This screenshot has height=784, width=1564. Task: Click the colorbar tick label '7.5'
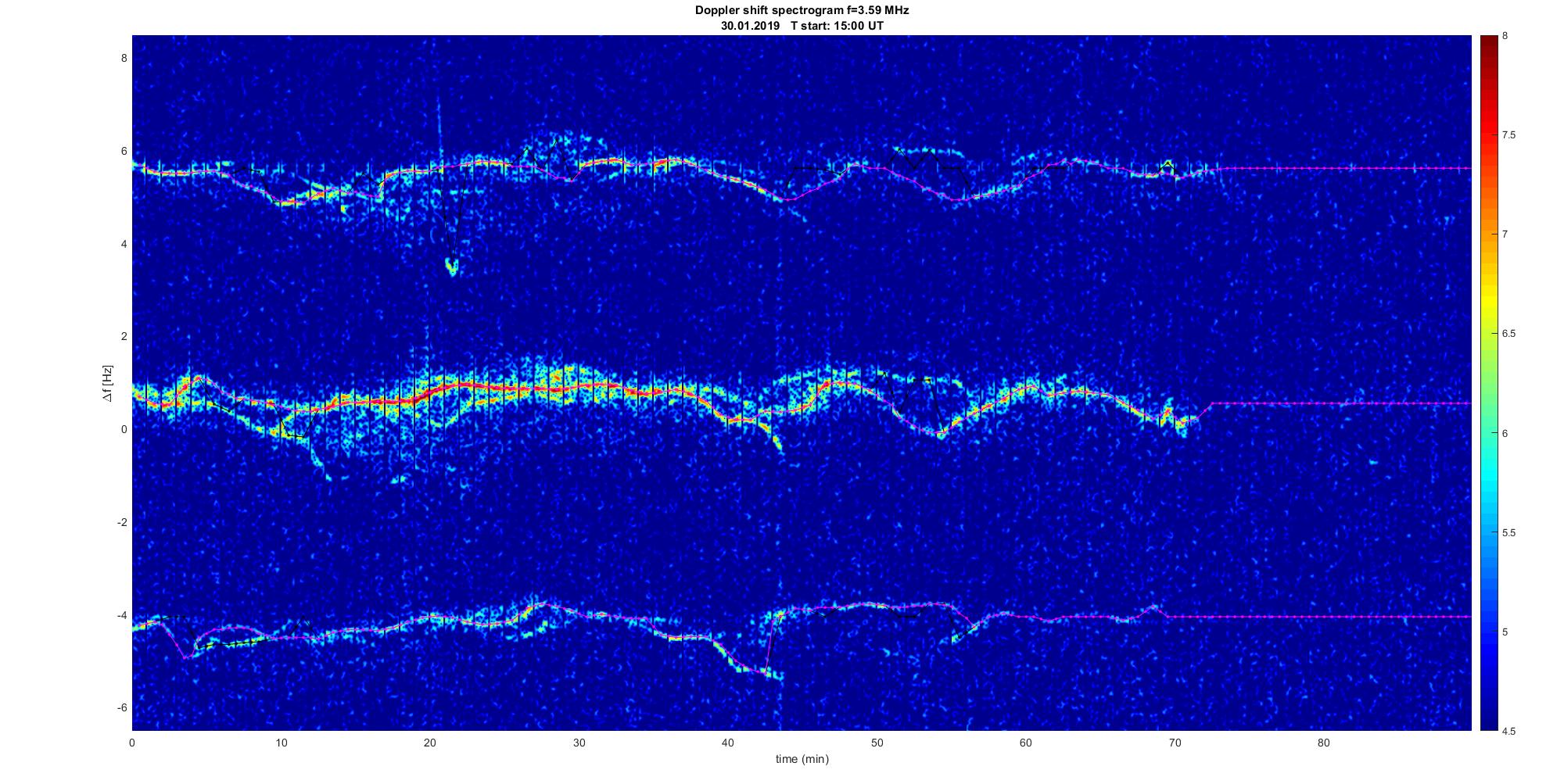coord(1509,135)
